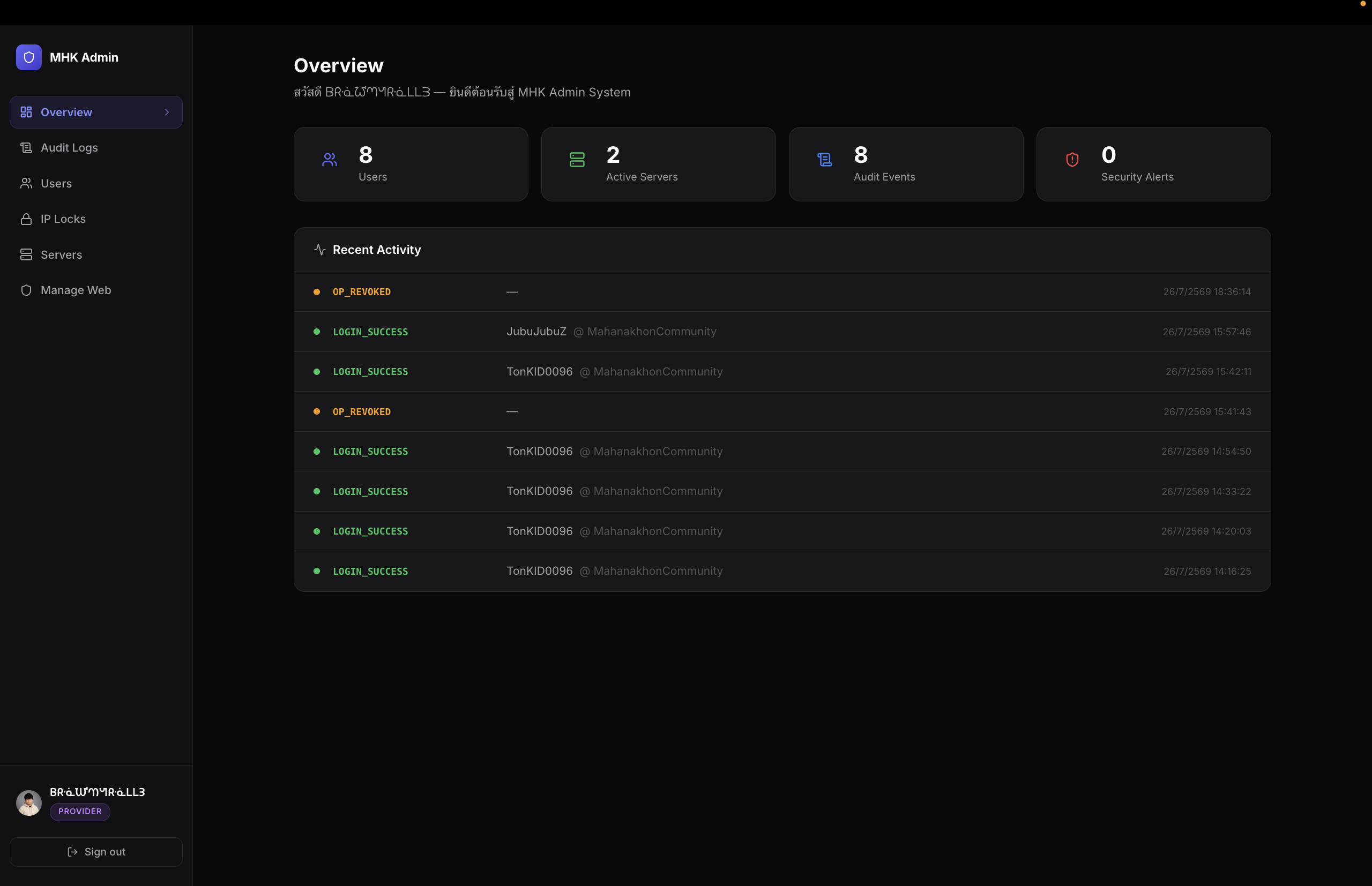Click the Overview grid icon in sidebar
Screen dimensions: 1372x886
pyautogui.click(x=26, y=112)
